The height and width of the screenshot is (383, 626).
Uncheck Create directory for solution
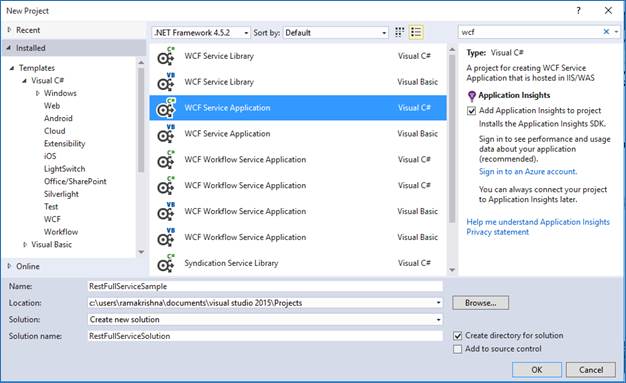pyautogui.click(x=458, y=336)
